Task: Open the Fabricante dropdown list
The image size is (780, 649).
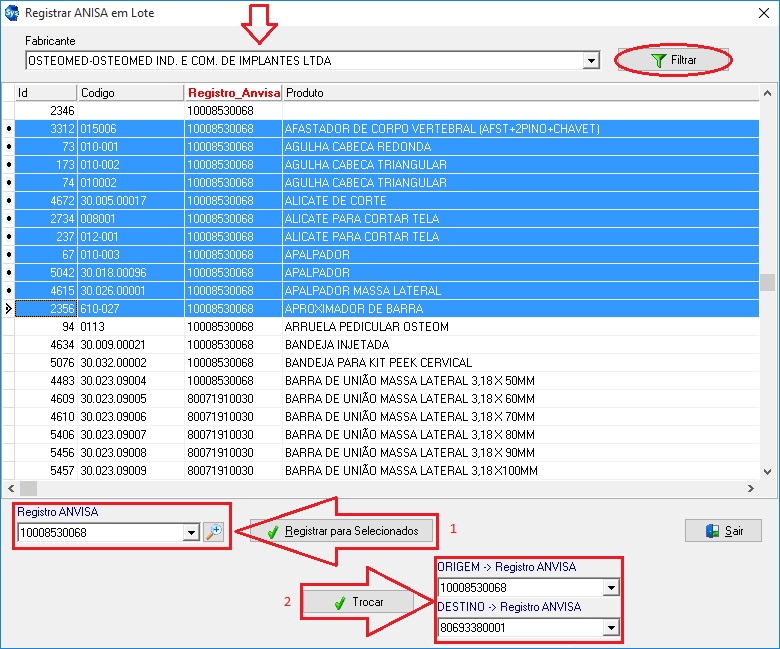Action: pos(591,61)
